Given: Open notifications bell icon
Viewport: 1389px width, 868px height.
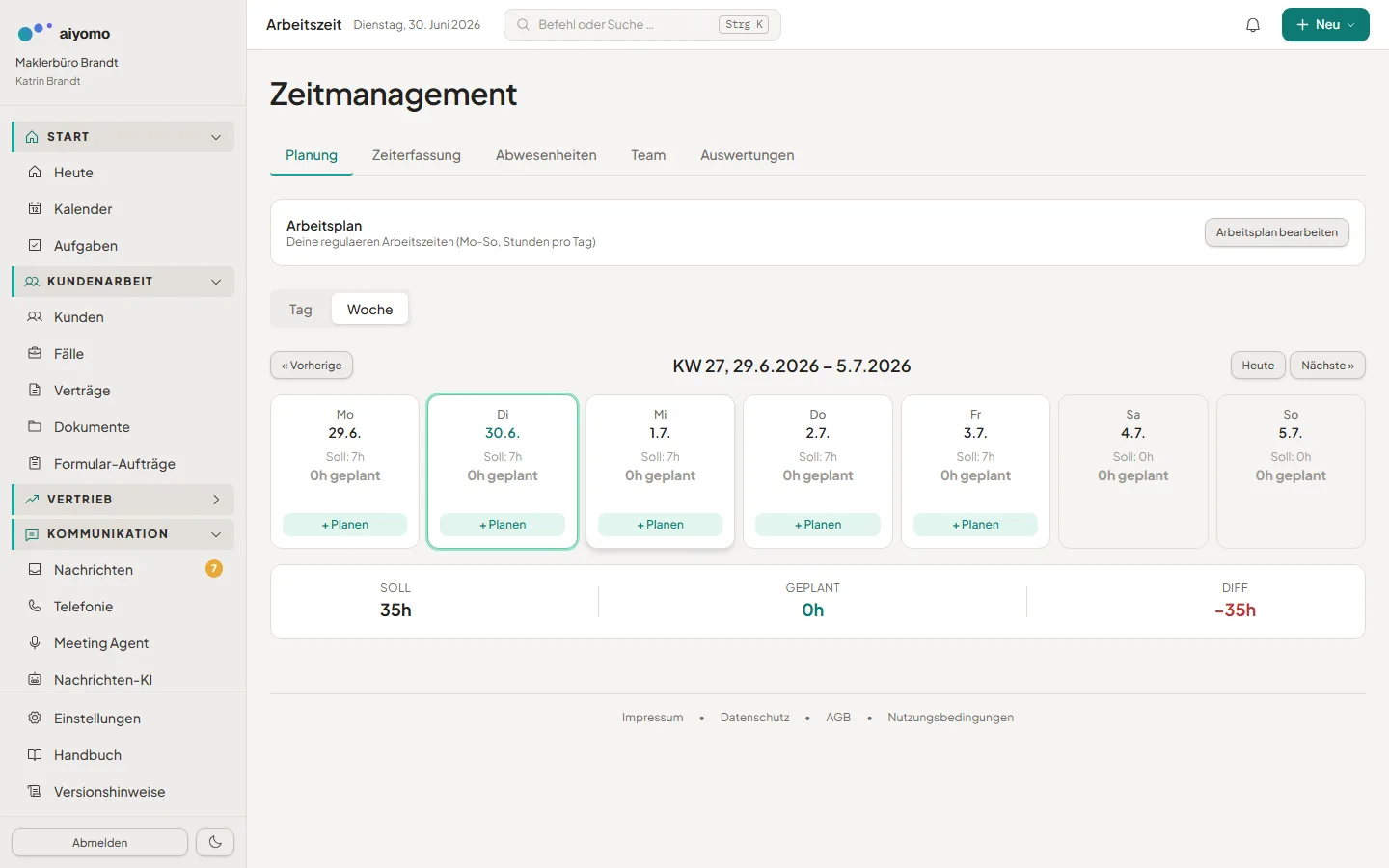Looking at the screenshot, I should [1253, 25].
